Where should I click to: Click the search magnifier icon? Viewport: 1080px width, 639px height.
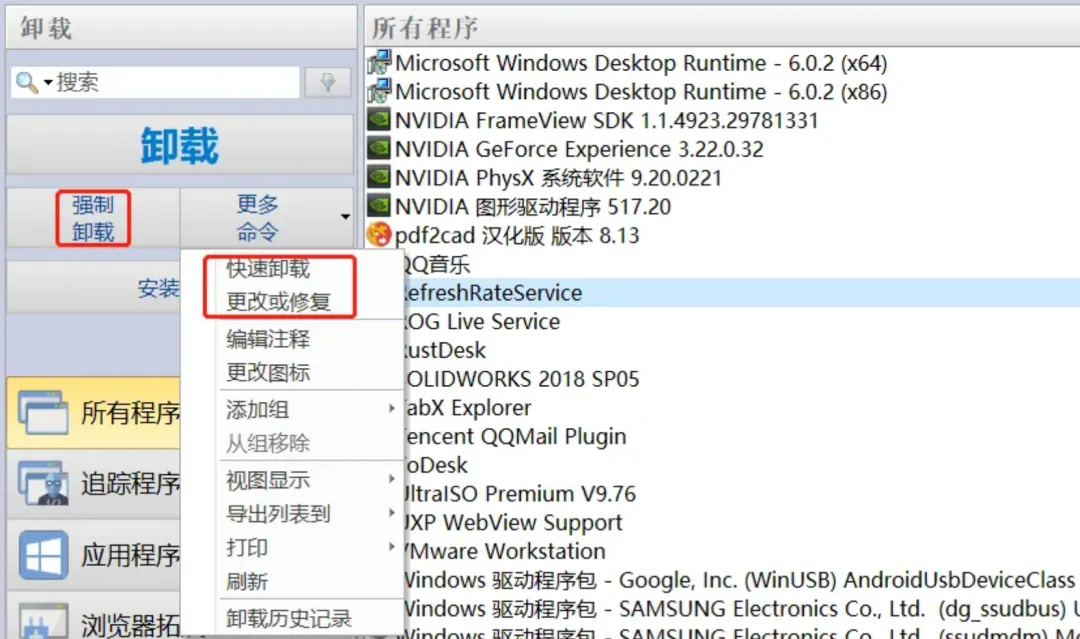(27, 82)
